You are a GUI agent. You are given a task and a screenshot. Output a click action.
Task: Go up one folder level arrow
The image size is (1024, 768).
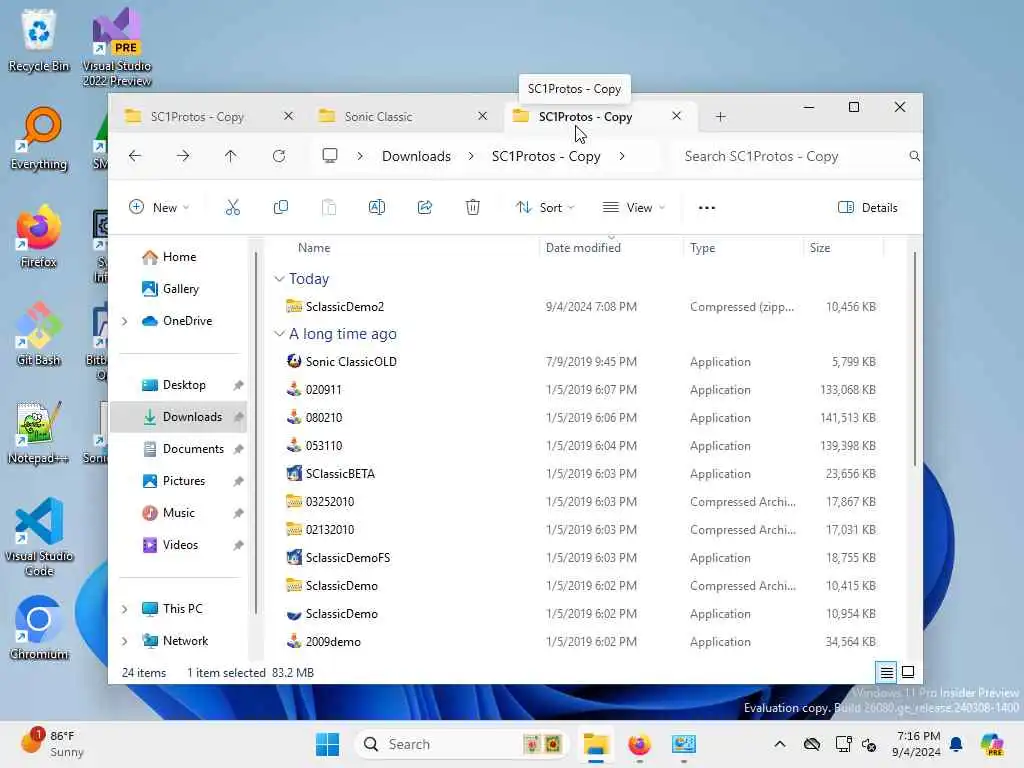coord(231,156)
